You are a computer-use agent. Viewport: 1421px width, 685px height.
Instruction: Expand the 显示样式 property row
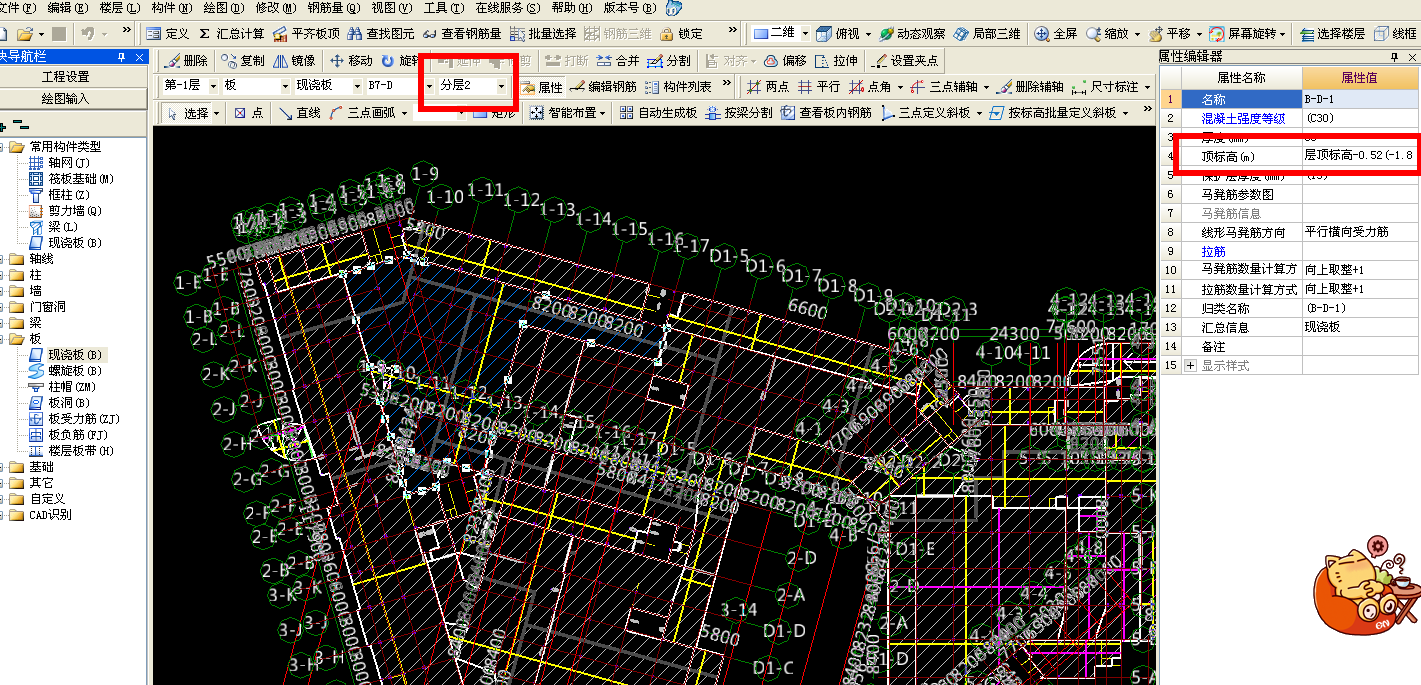coord(1190,366)
